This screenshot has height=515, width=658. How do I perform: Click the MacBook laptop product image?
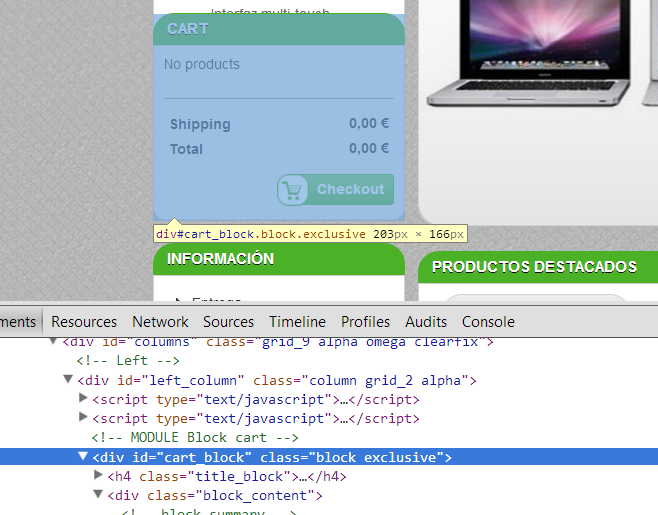click(529, 52)
